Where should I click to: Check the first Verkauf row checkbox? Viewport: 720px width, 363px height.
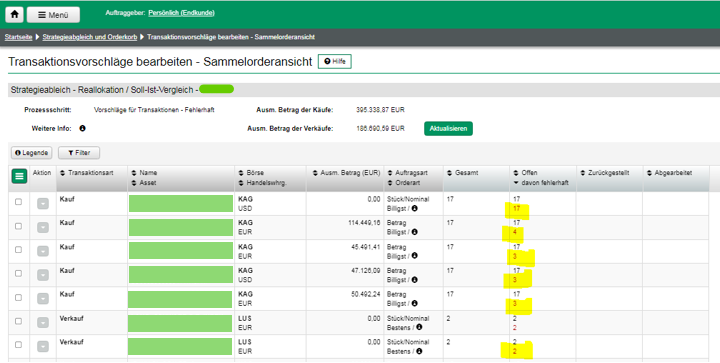point(18,321)
